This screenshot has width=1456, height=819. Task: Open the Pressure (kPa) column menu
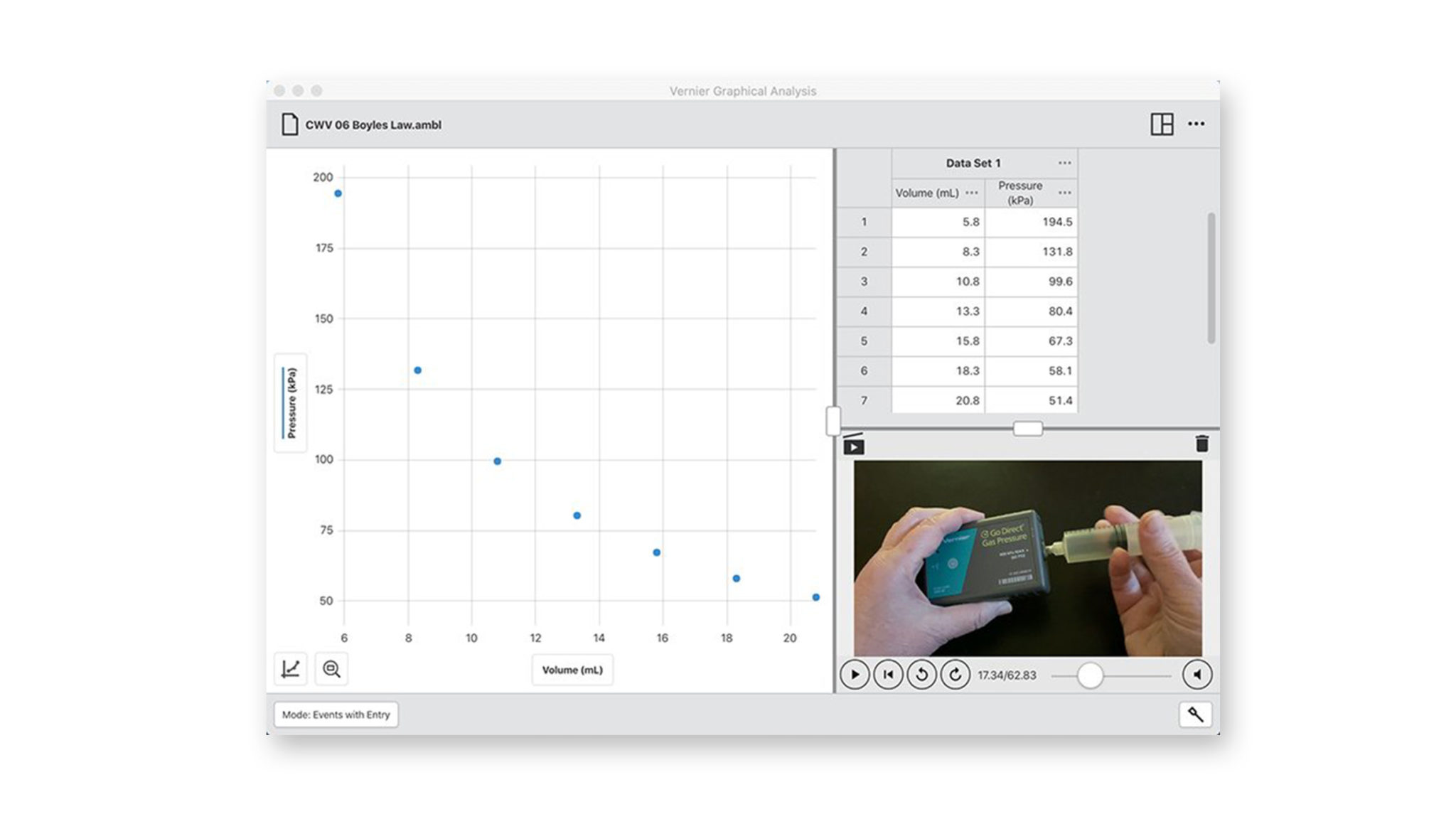click(1064, 192)
